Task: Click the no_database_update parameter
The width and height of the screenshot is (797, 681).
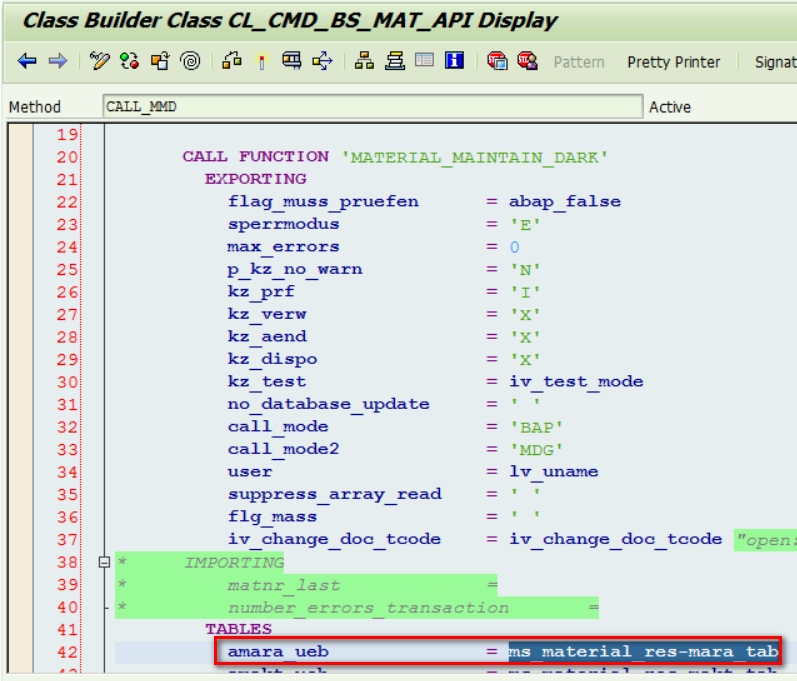Action: coord(328,404)
